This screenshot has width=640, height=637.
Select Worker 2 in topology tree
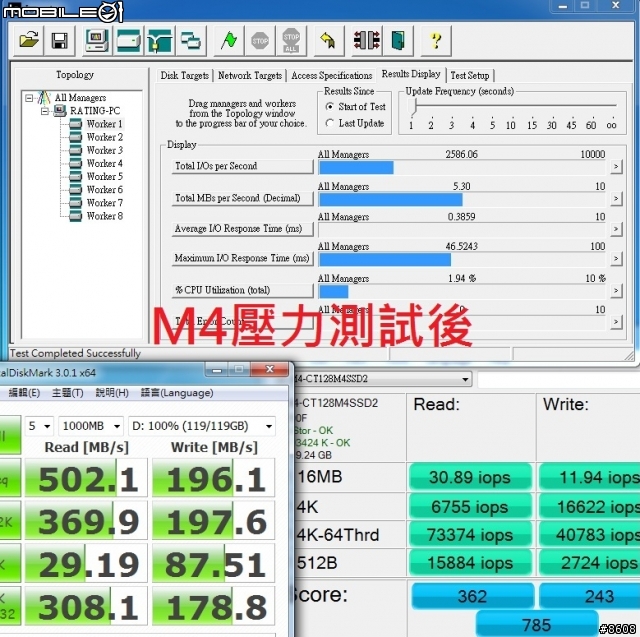[104, 137]
